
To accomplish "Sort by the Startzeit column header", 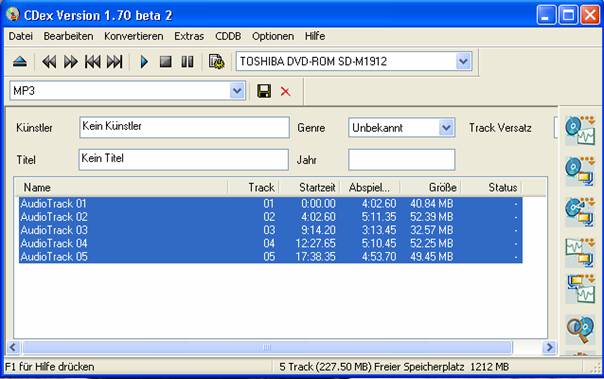I will pyautogui.click(x=310, y=188).
